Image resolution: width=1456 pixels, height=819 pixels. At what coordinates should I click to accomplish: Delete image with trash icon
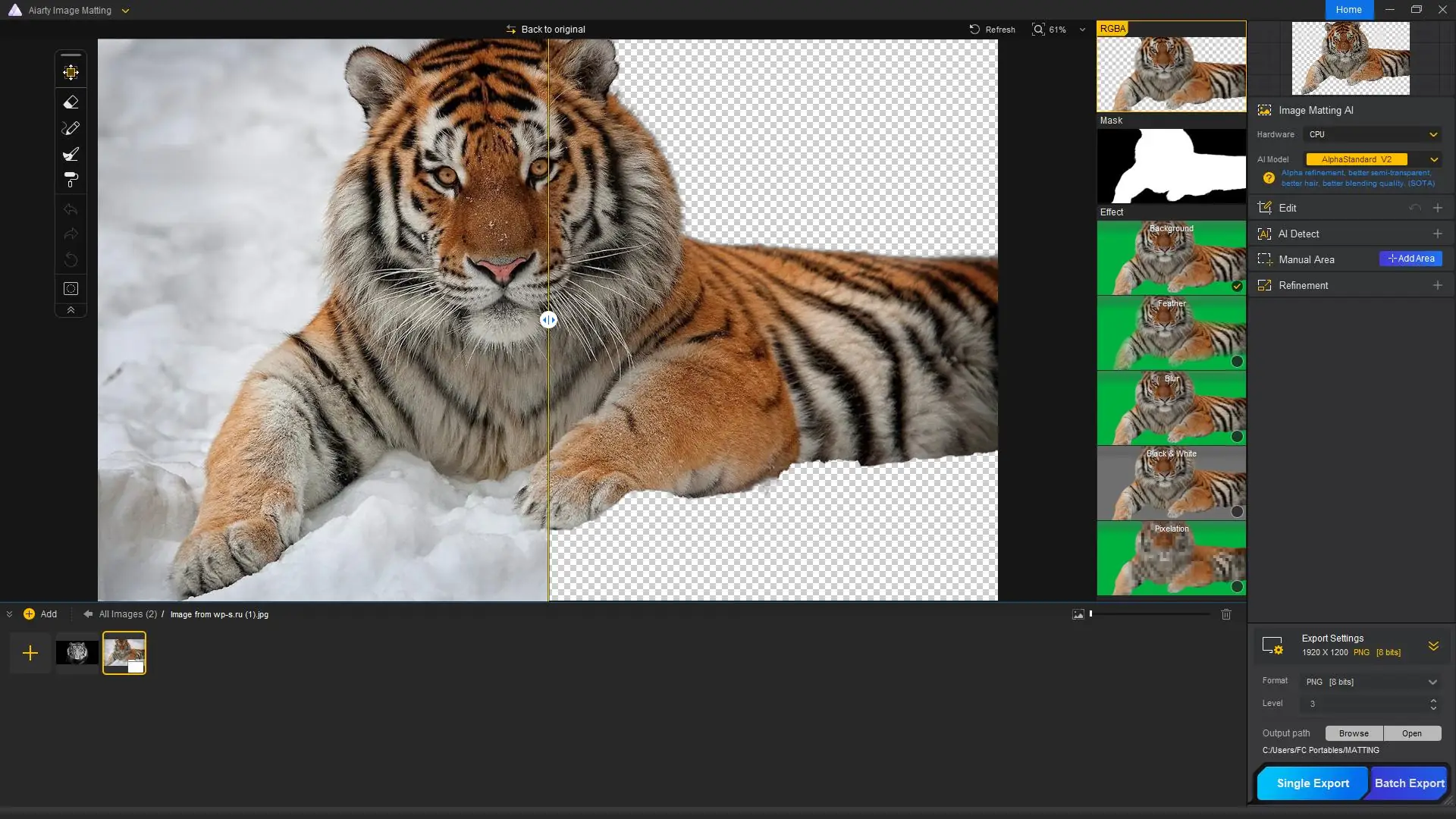click(1226, 614)
